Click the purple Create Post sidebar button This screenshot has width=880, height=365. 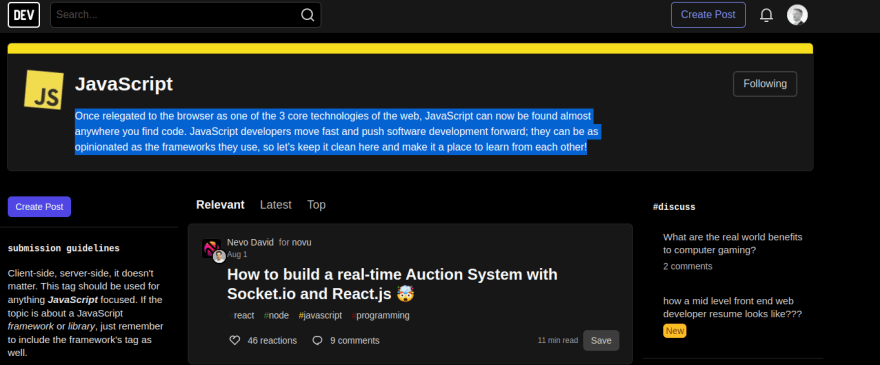point(39,207)
